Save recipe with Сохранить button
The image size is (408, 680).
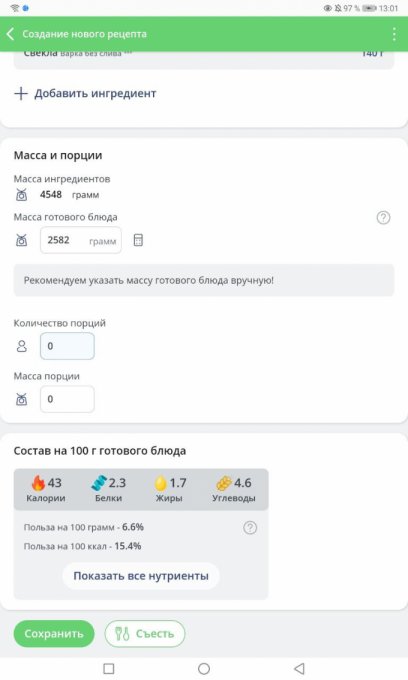(x=54, y=634)
